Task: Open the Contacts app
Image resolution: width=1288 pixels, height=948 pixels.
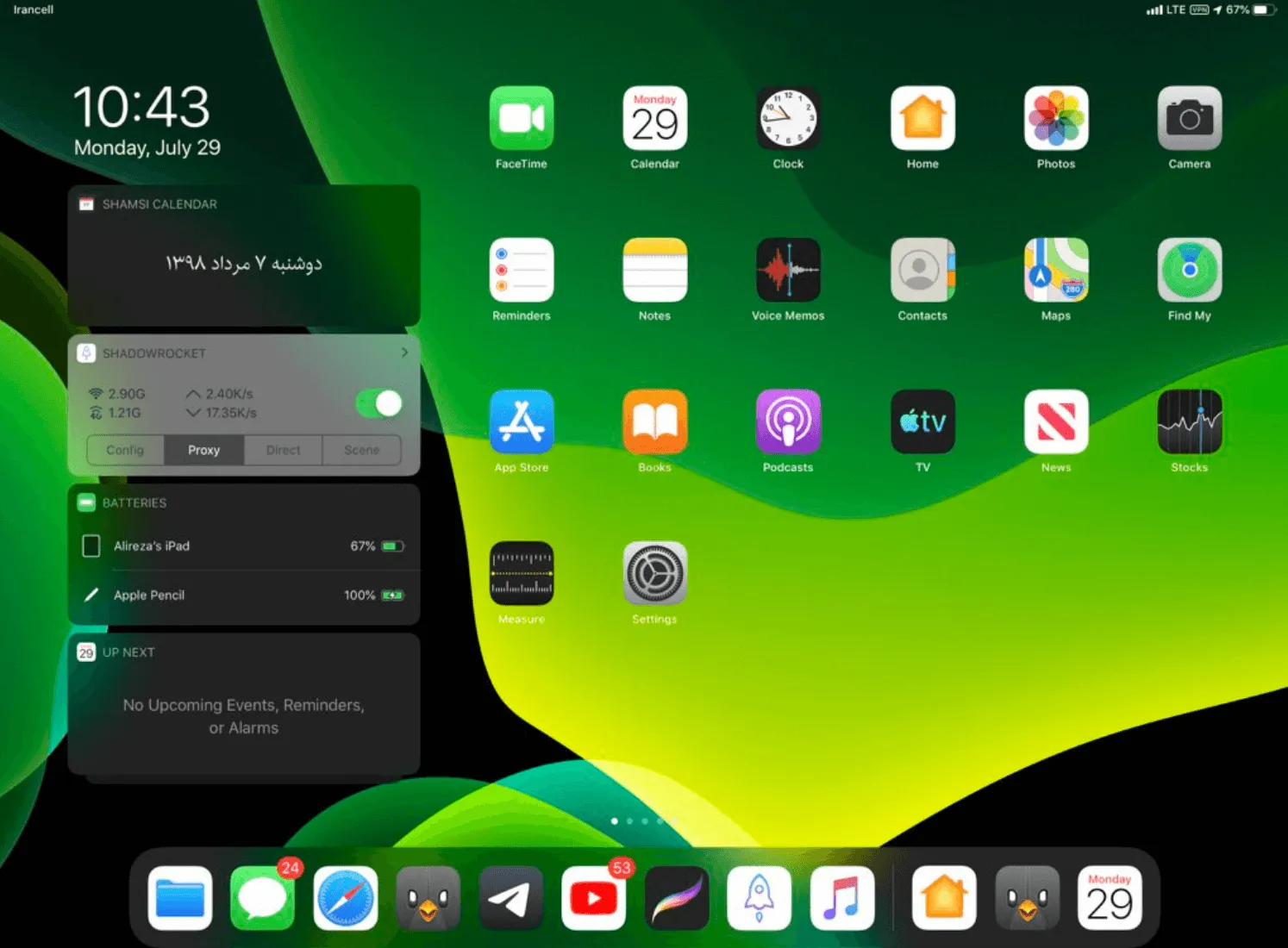Action: (x=922, y=270)
